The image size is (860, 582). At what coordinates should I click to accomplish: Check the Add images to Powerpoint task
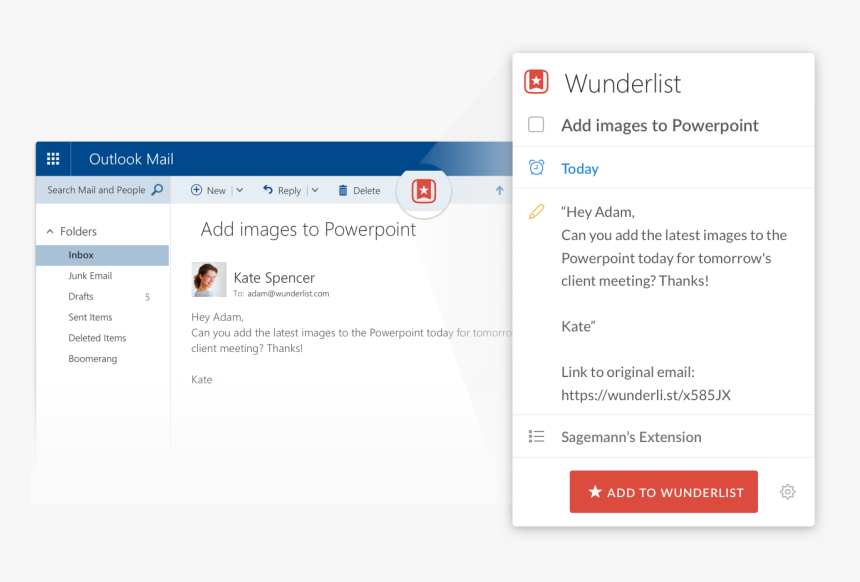coord(536,125)
